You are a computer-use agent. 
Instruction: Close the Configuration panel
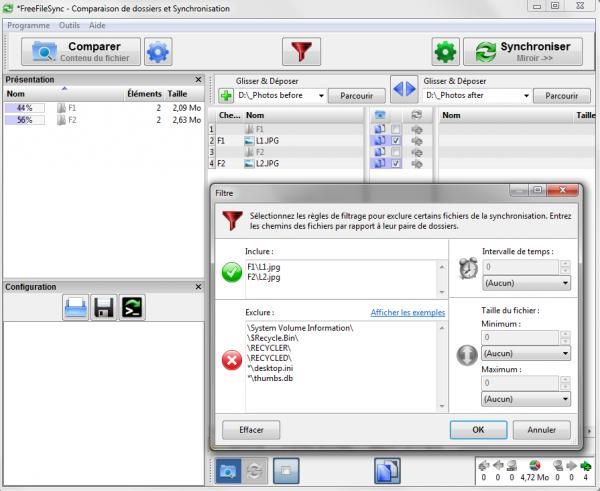[x=198, y=287]
